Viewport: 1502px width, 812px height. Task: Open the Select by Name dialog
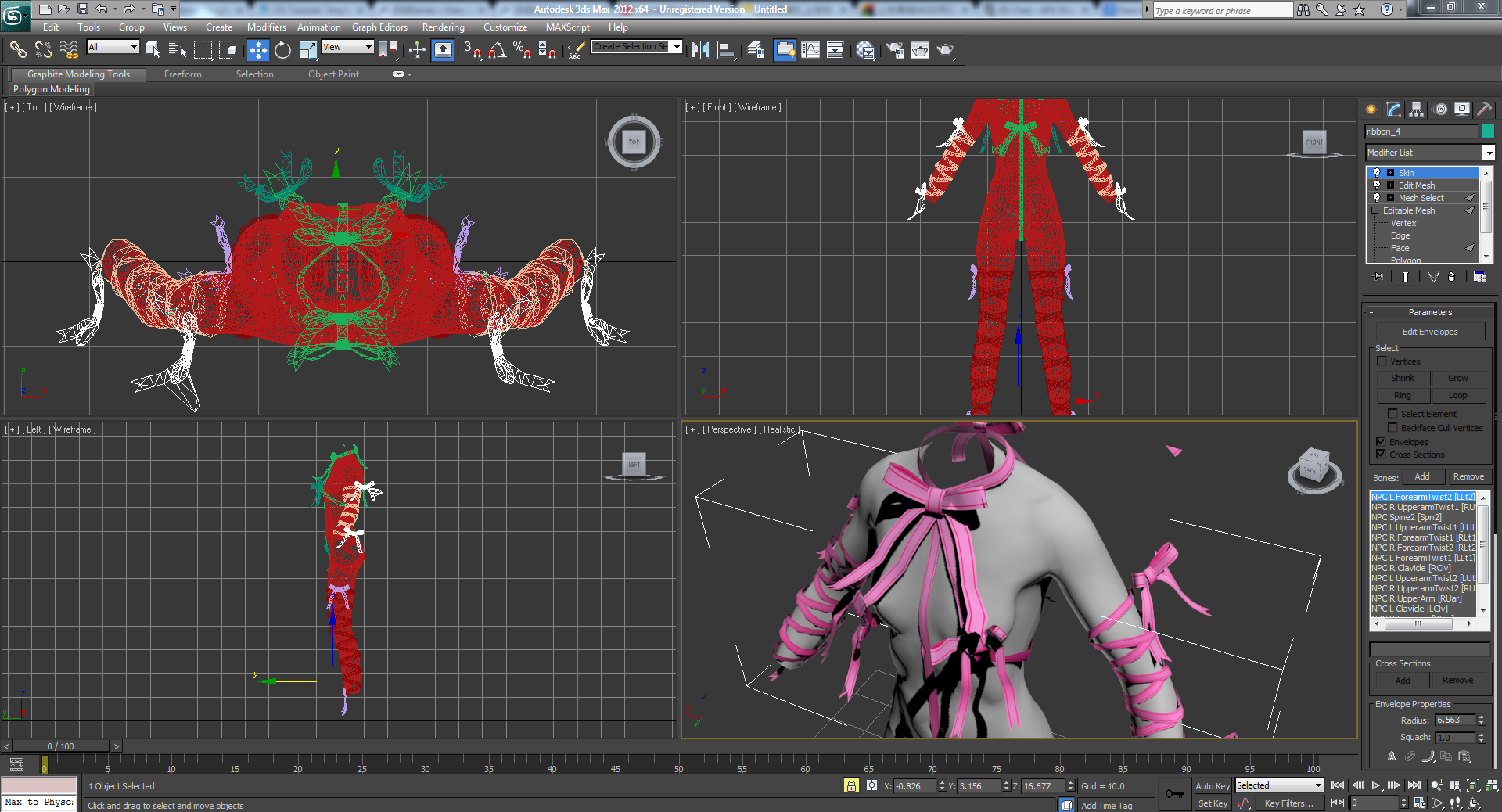pos(178,50)
